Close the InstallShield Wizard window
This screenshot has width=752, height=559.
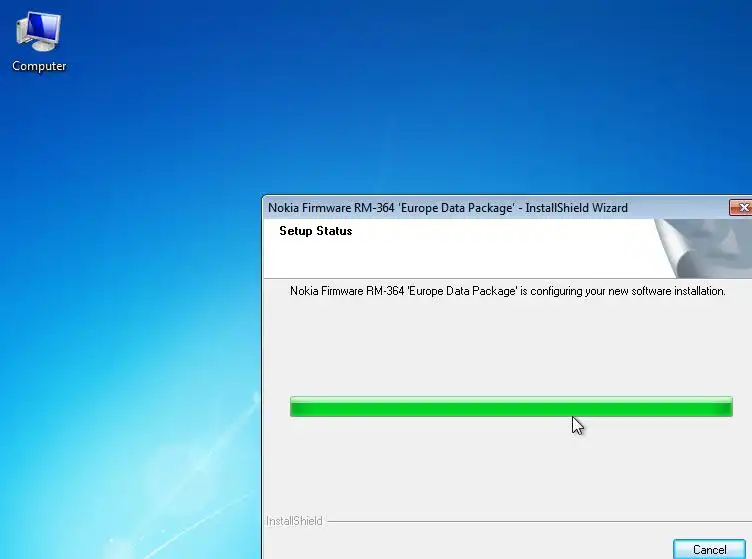click(x=741, y=208)
